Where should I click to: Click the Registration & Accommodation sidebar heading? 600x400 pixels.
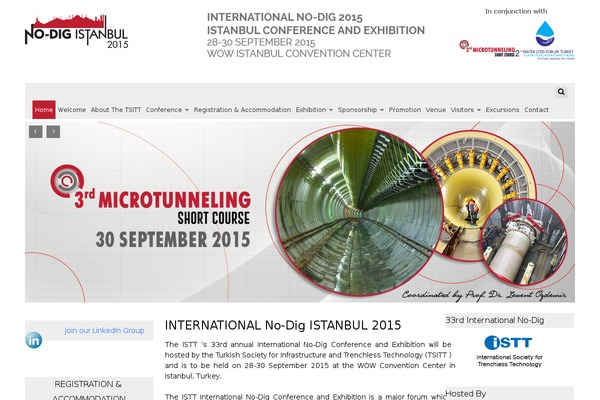(88, 390)
